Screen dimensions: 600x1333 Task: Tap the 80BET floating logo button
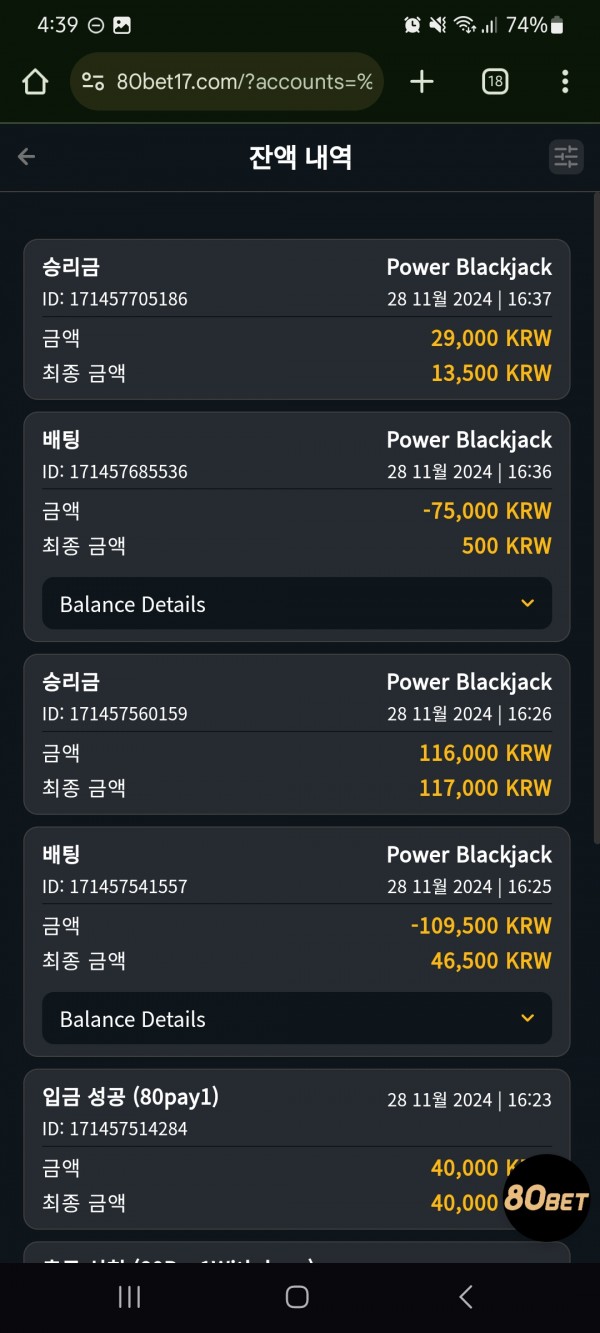pyautogui.click(x=546, y=1198)
